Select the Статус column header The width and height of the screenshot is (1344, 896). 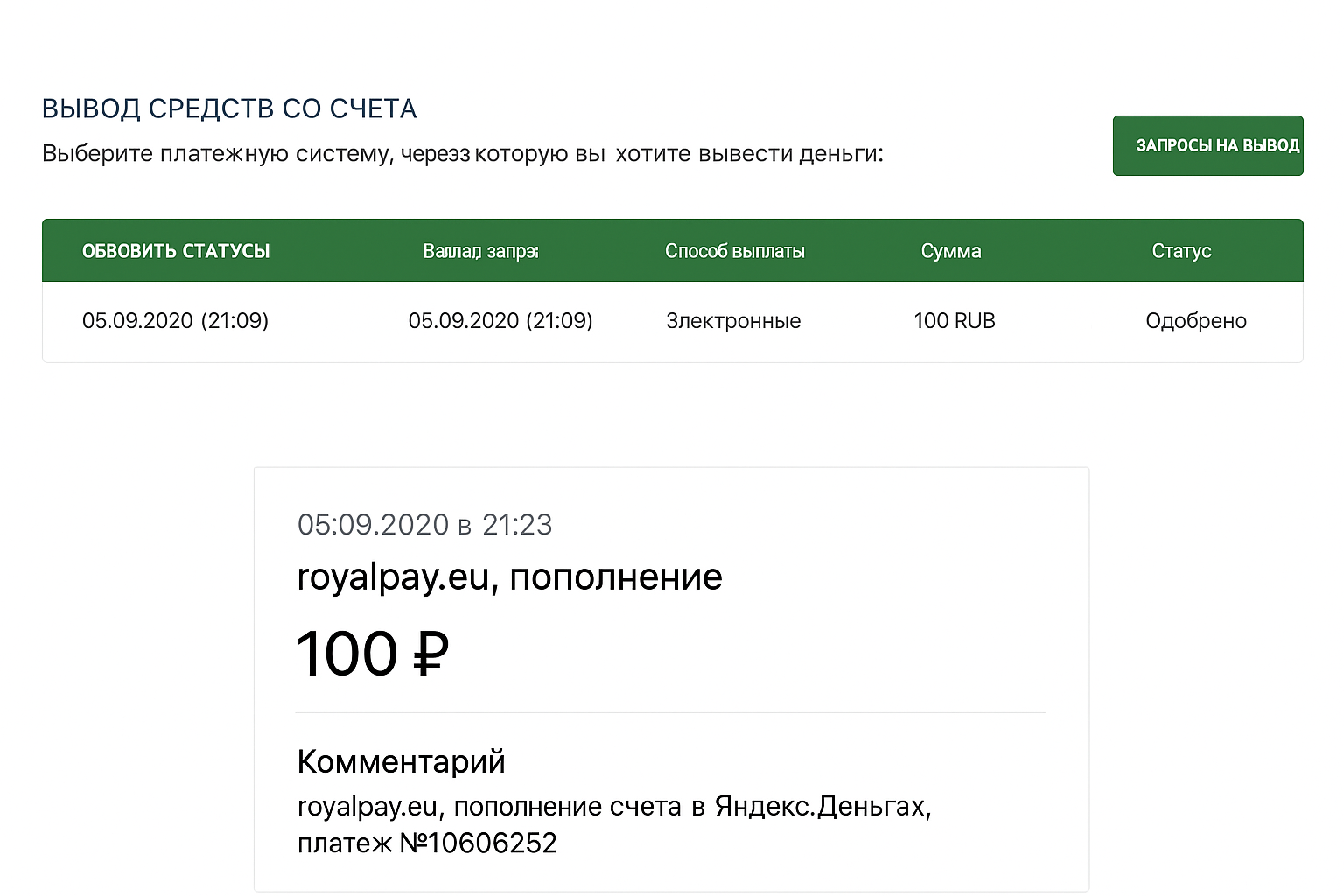click(1181, 251)
